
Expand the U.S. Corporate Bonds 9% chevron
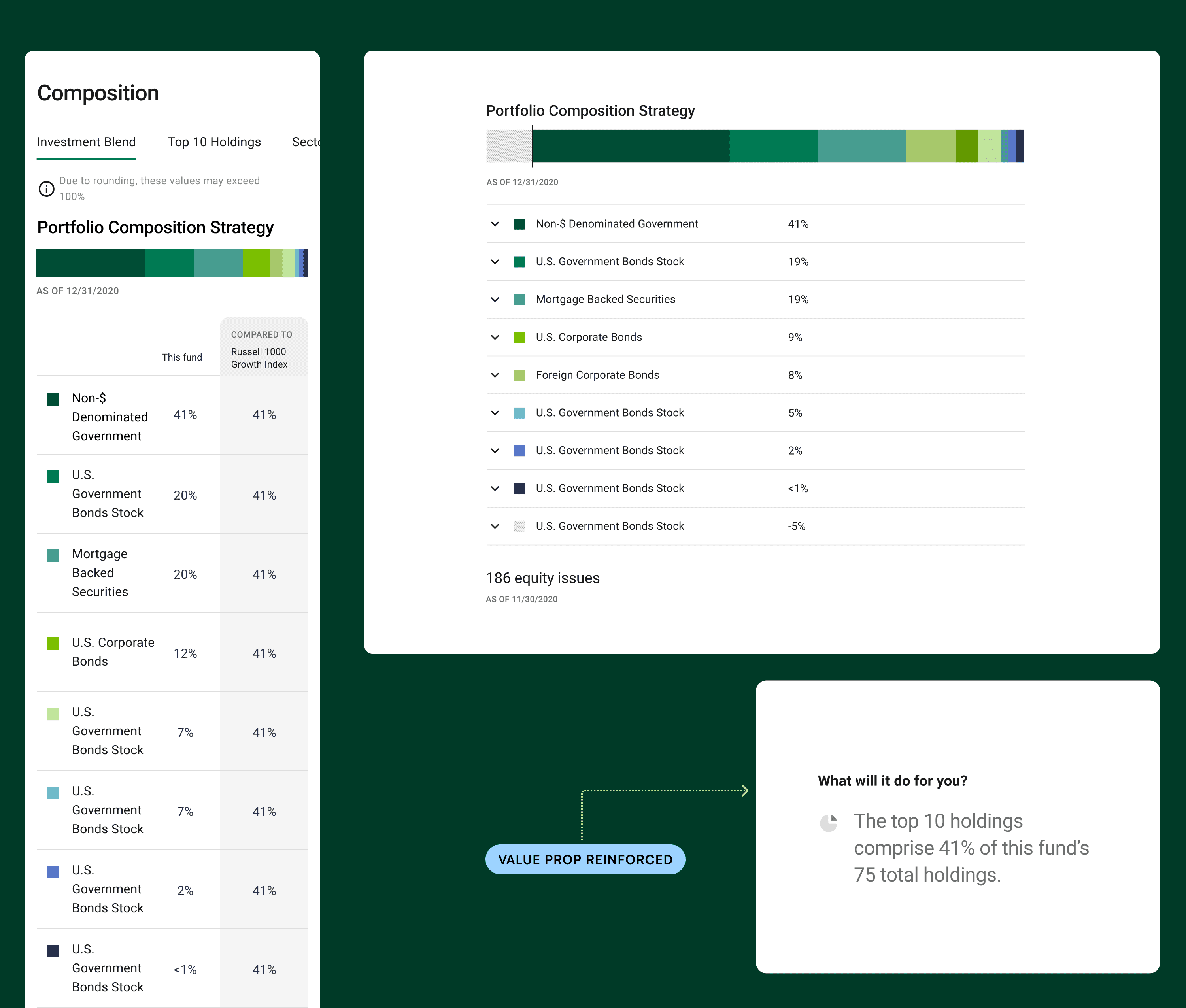[495, 337]
